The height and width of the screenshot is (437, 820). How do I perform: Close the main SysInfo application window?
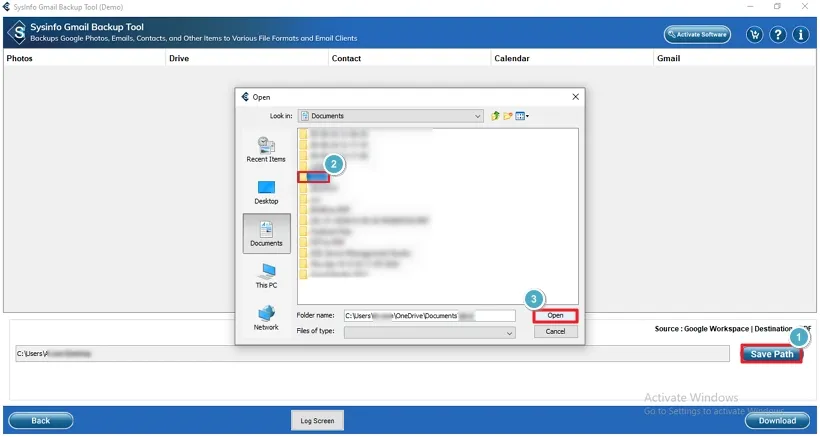805,6
